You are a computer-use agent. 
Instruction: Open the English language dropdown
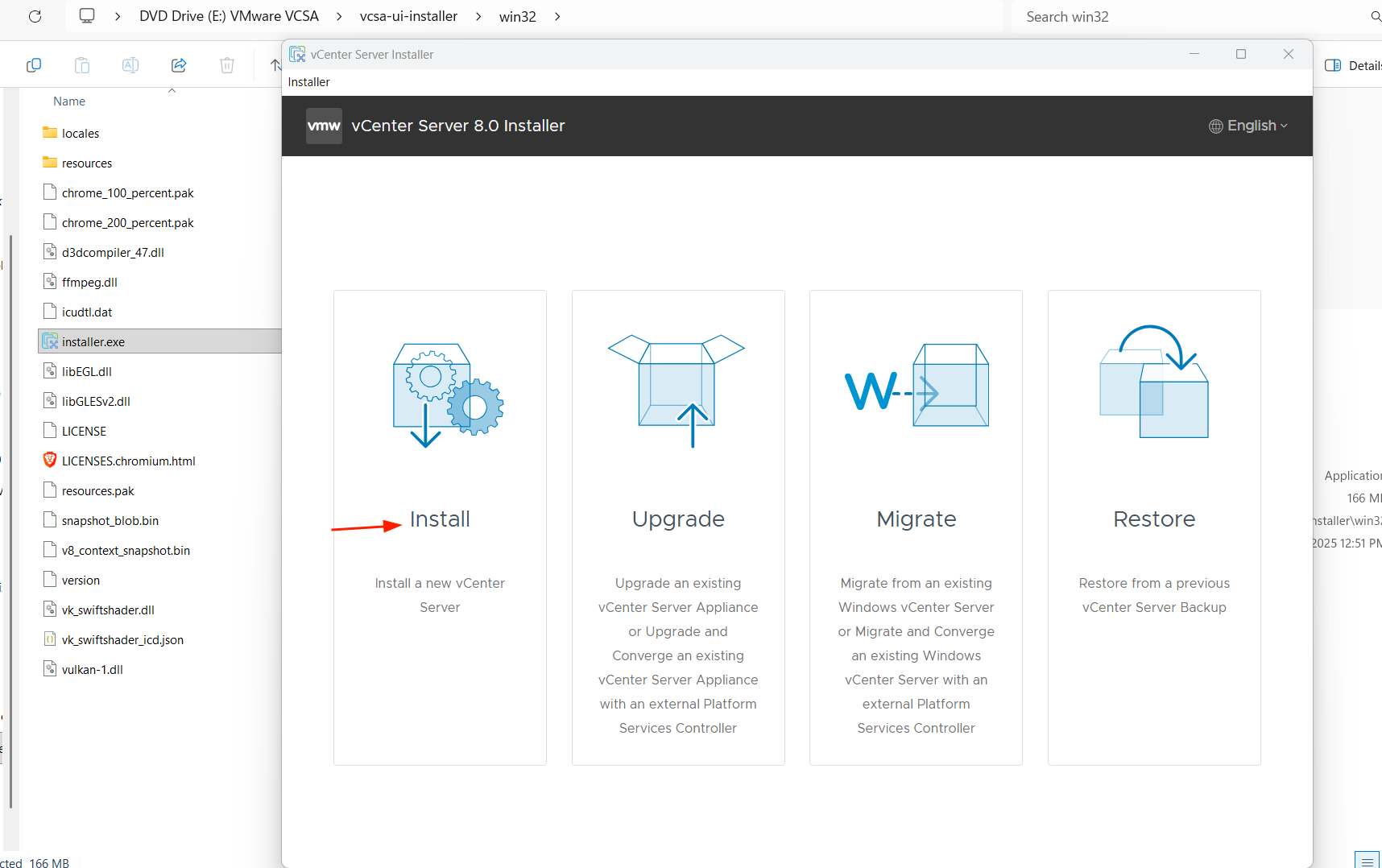[x=1249, y=126]
